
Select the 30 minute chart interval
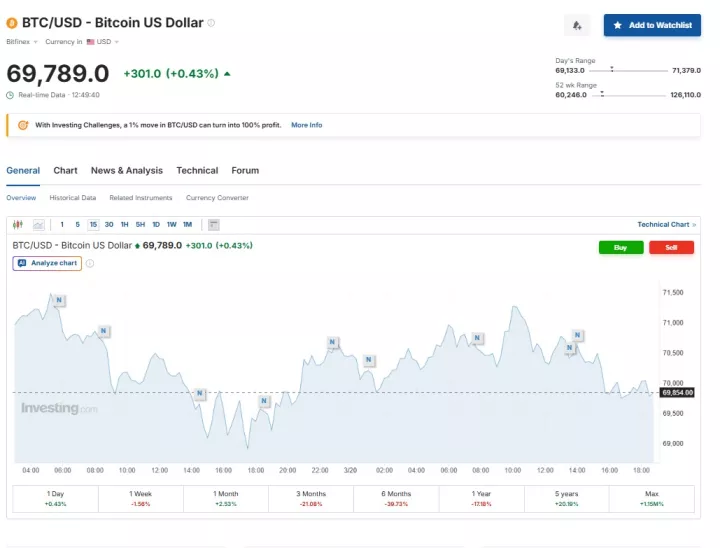109,225
